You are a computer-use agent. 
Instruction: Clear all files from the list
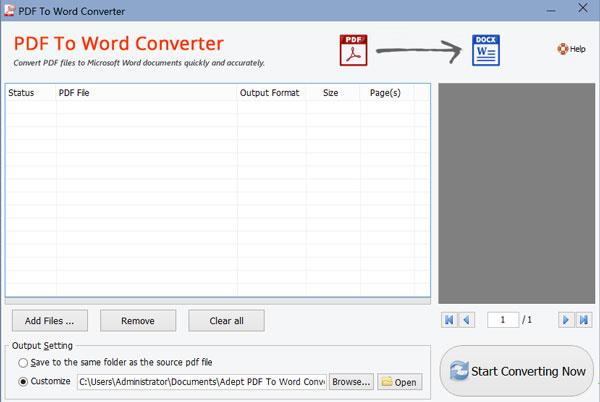click(224, 320)
